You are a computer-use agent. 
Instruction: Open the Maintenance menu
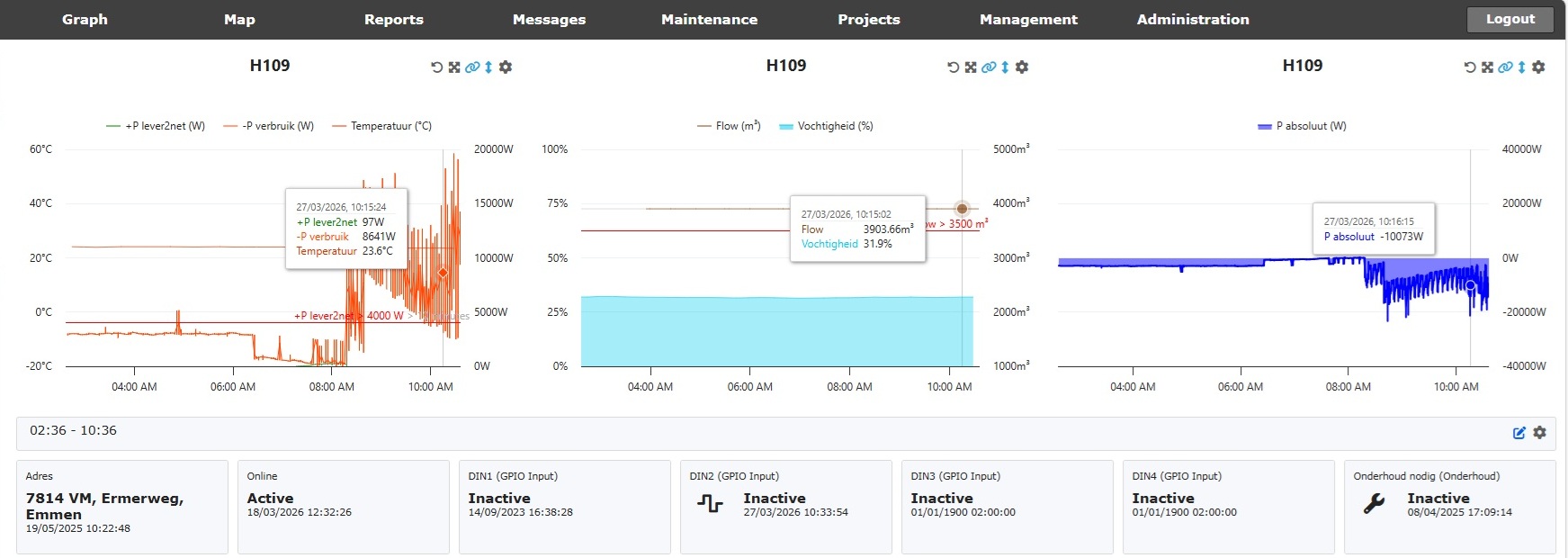click(709, 20)
